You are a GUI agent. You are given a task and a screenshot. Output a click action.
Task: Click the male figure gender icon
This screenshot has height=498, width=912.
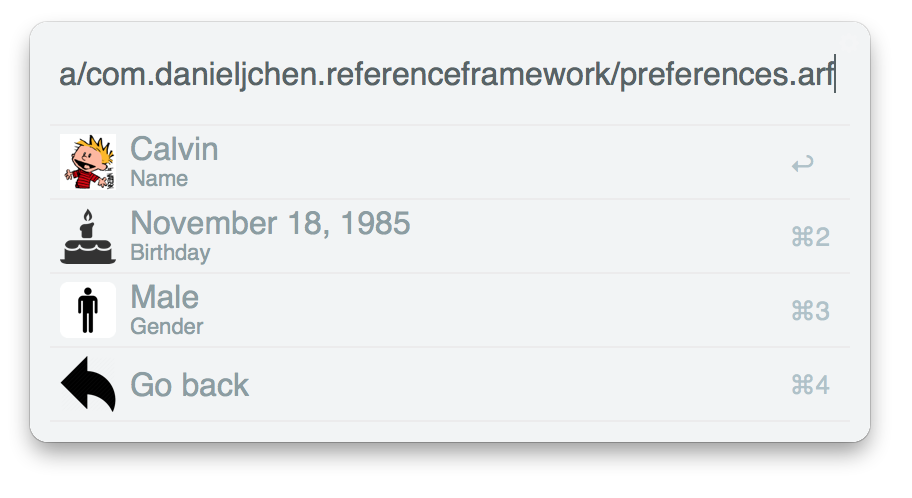(x=88, y=310)
